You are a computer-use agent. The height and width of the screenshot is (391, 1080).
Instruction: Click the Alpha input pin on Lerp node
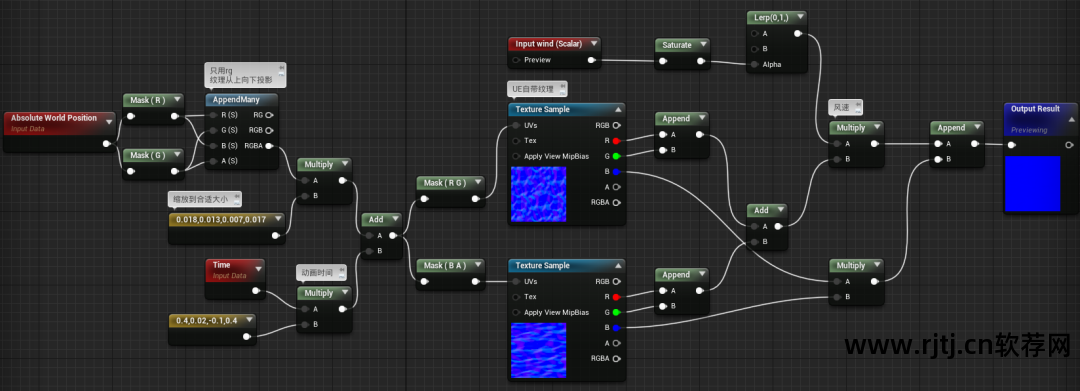click(x=756, y=65)
